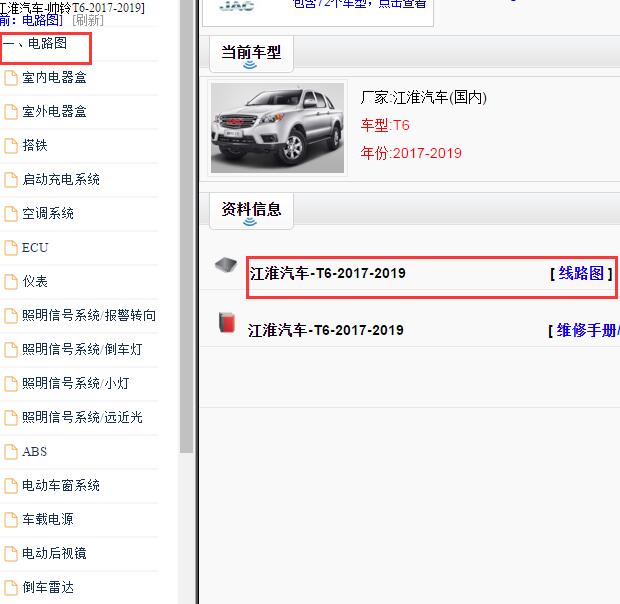620x604 pixels.
Task: Open 照明信号系统/报警转向 diagram
Action: (x=89, y=315)
